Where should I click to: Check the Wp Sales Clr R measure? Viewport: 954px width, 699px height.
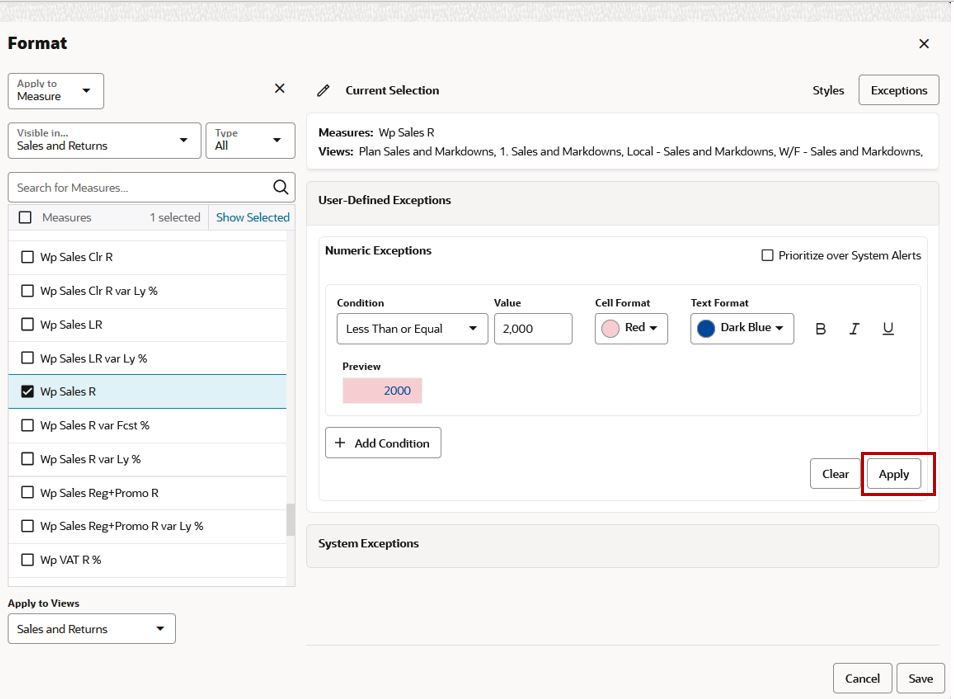27,257
